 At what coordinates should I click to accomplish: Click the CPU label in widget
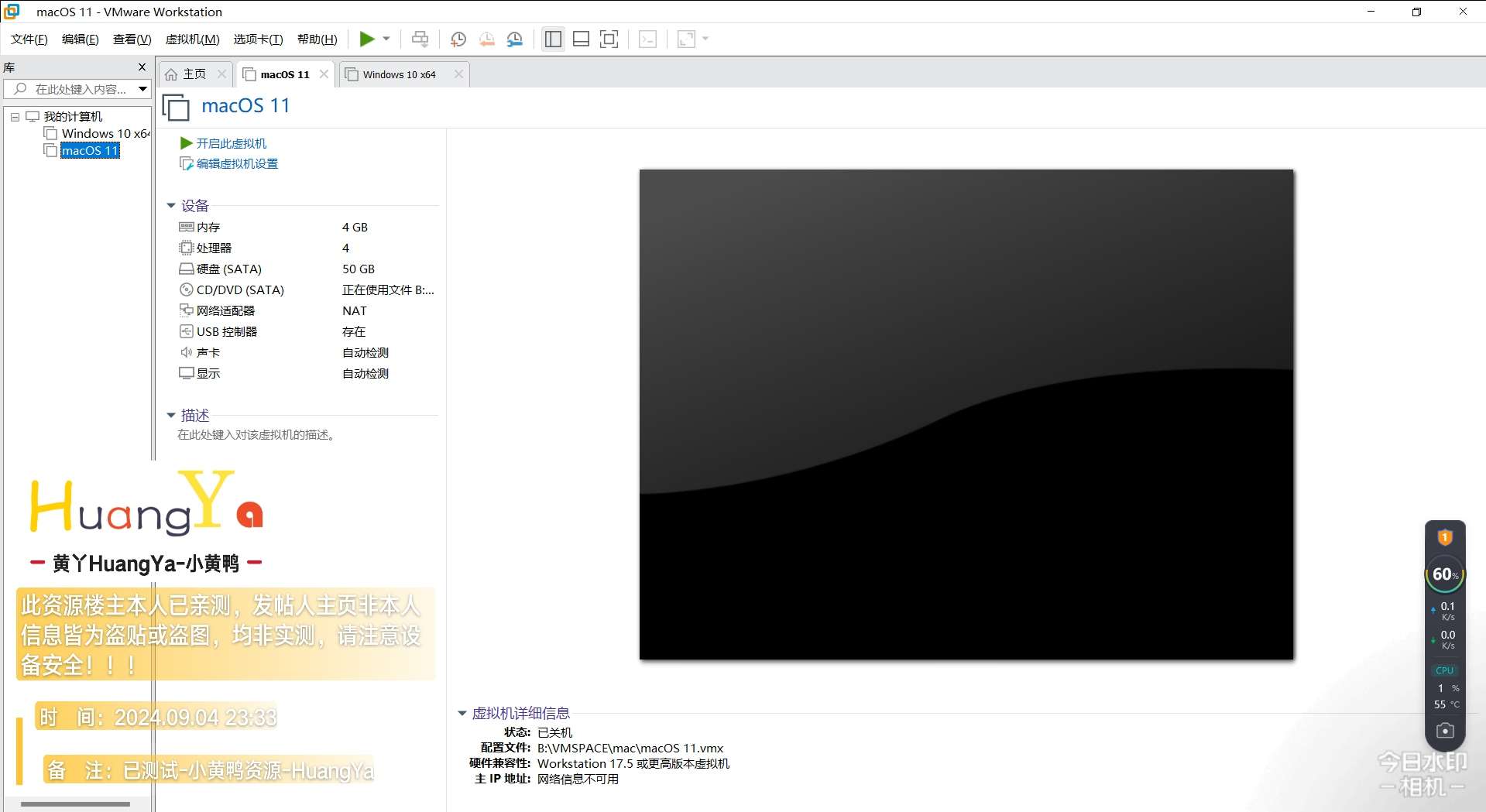coord(1444,670)
